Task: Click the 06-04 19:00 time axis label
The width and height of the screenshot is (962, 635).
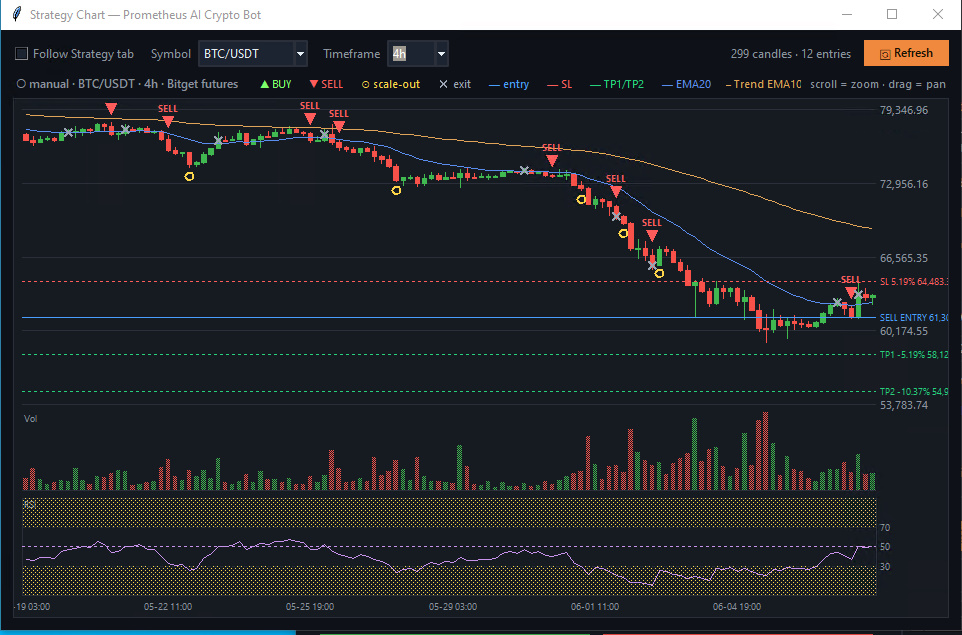Action: point(737,607)
